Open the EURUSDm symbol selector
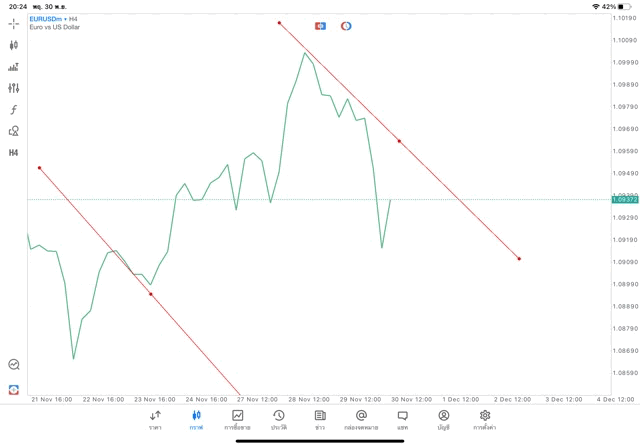The width and height of the screenshot is (640, 447). click(x=47, y=19)
